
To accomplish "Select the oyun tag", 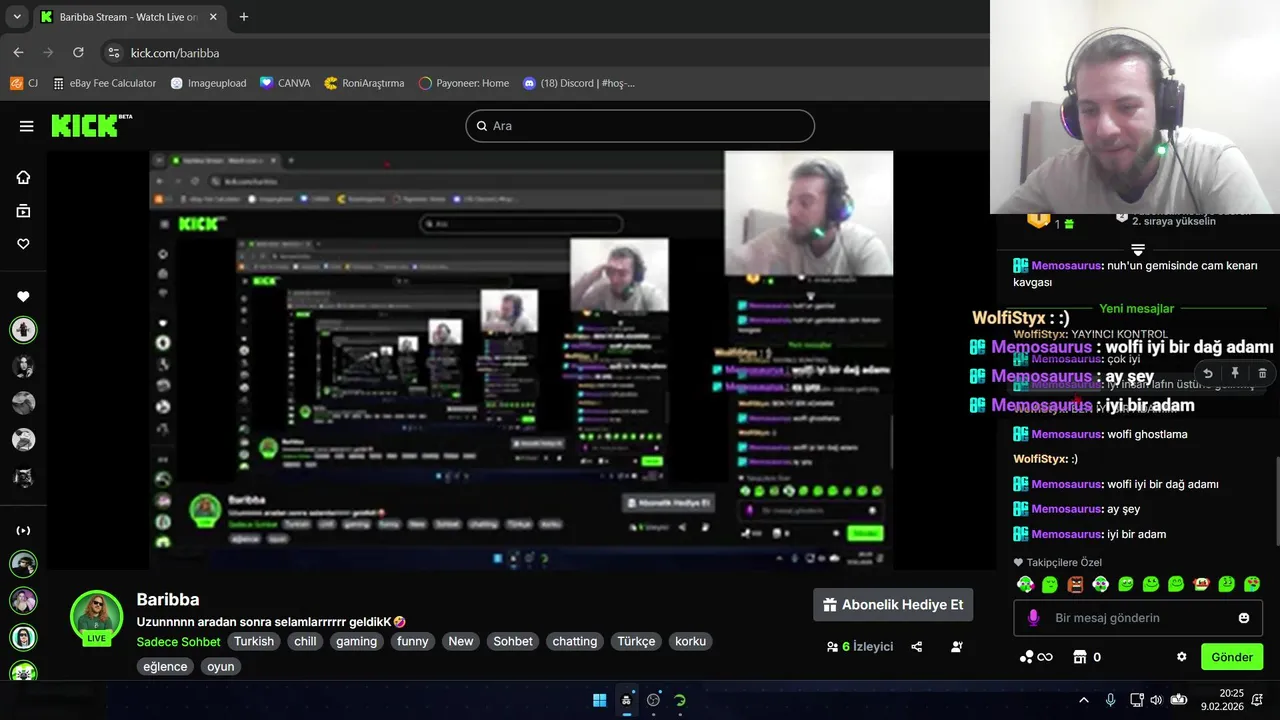I will [221, 667].
